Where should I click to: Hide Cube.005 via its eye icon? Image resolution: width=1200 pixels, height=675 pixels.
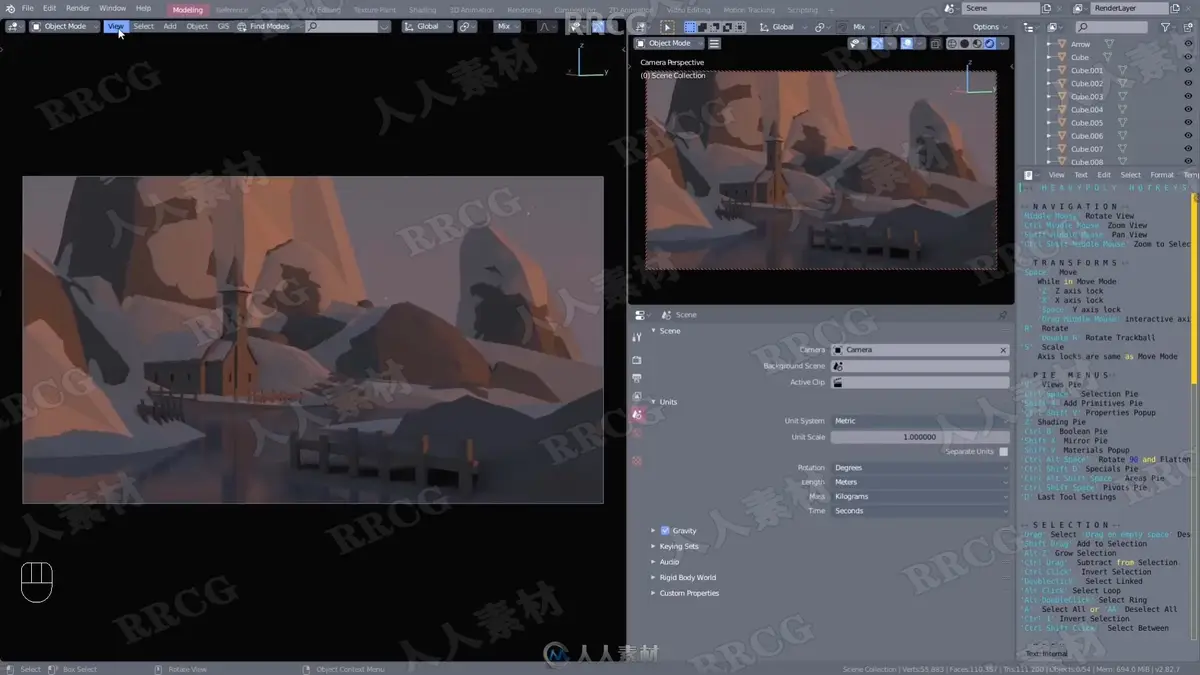pyautogui.click(x=1189, y=123)
